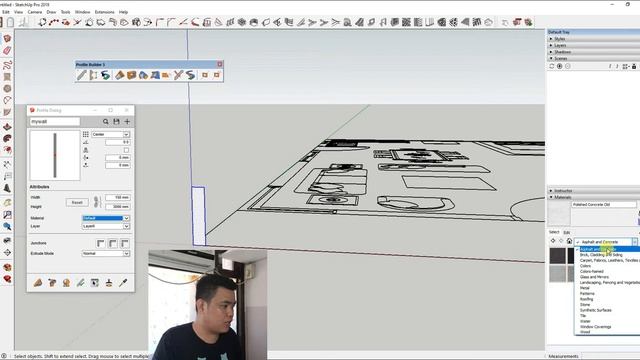Select 'Brick, Cladding and Siding' from list
The width and height of the screenshot is (640, 360).
pos(601,255)
